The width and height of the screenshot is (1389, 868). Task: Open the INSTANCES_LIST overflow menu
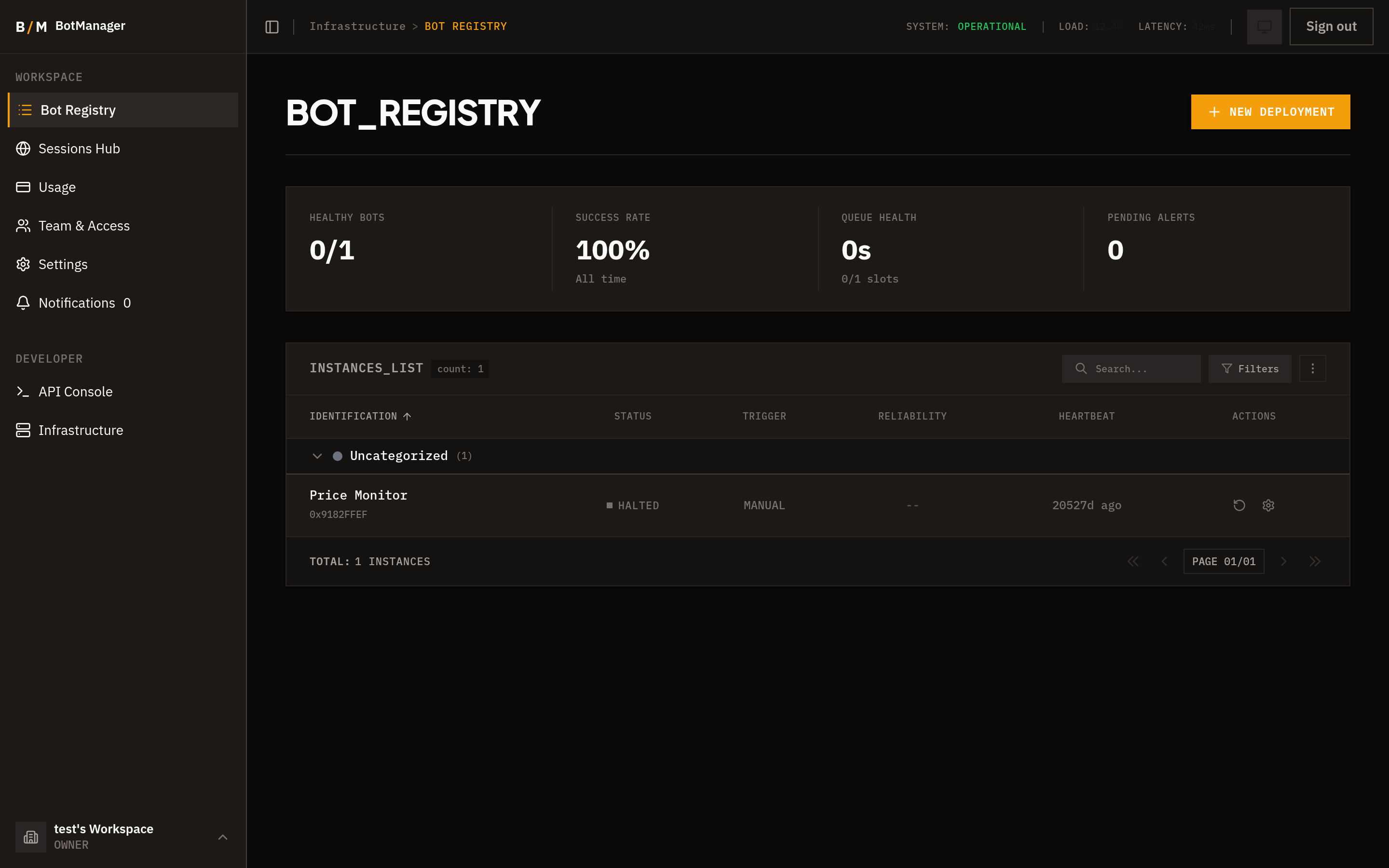pos(1312,368)
